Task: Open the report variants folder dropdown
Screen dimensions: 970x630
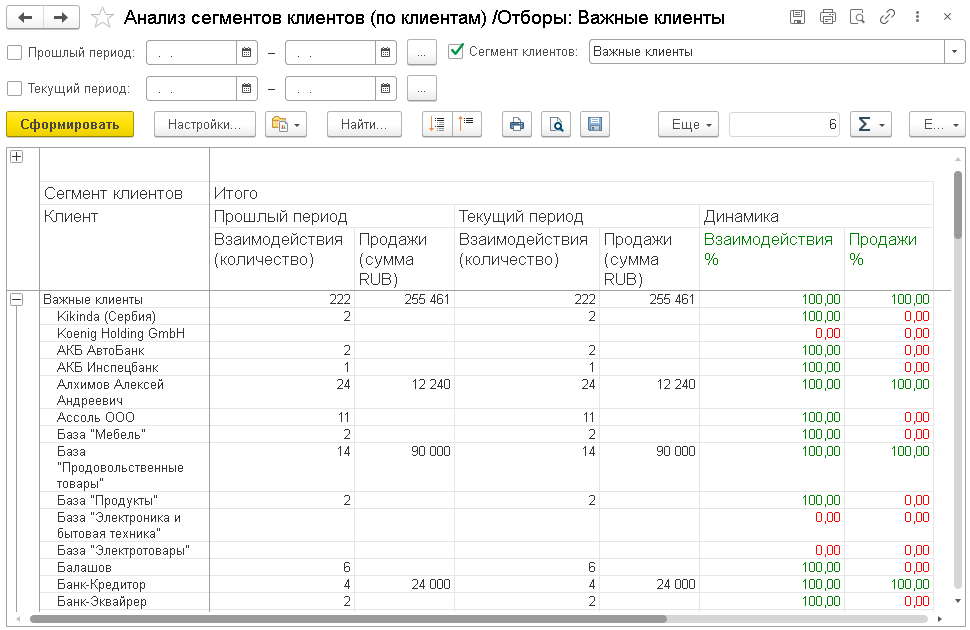Action: pos(286,124)
